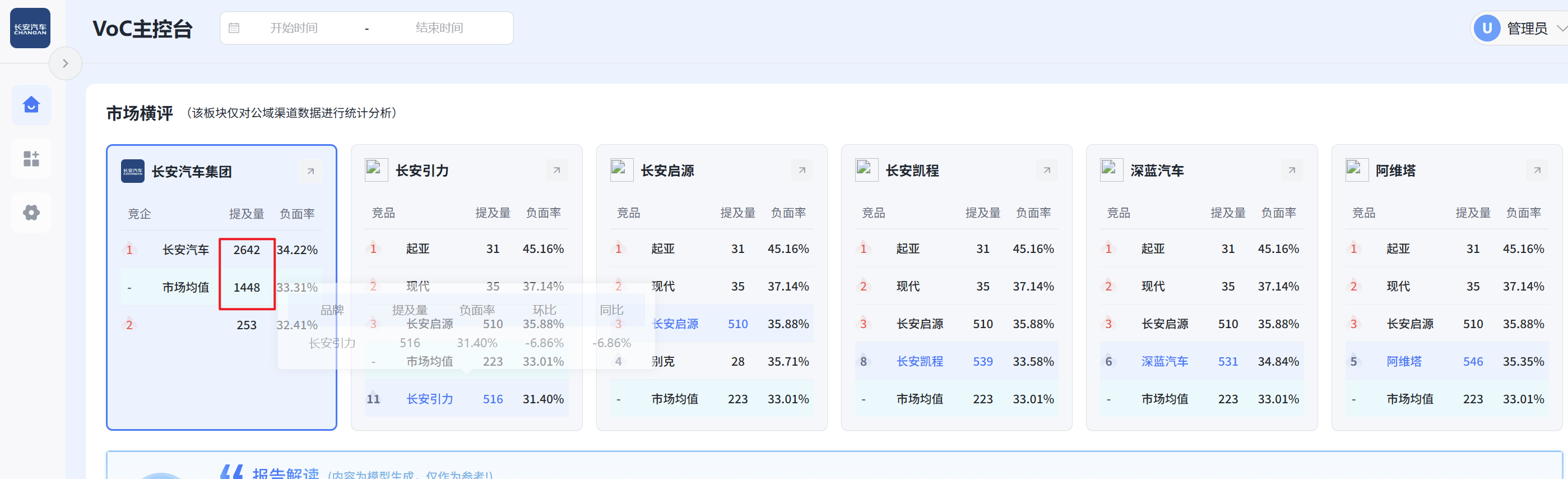1568x479 pixels.
Task: Click 别克 row in 长安启源 card
Action: click(712, 361)
